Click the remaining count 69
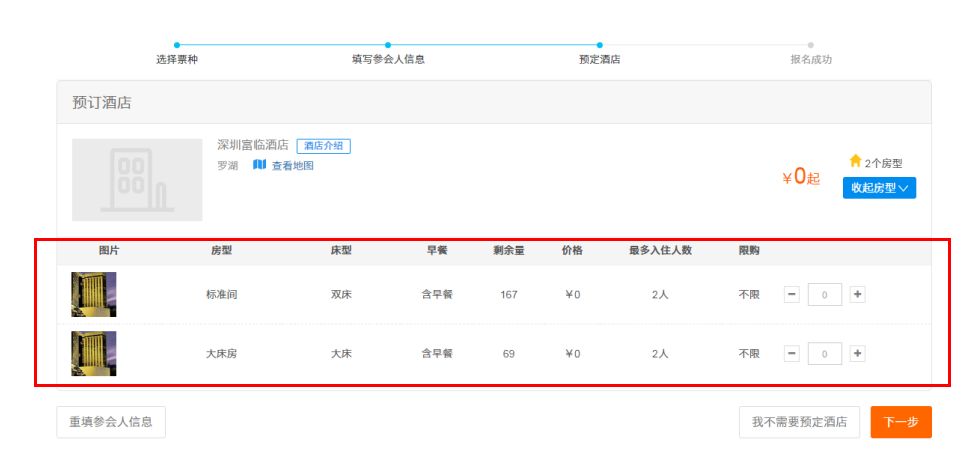Image resolution: width=973 pixels, height=456 pixels. point(509,354)
